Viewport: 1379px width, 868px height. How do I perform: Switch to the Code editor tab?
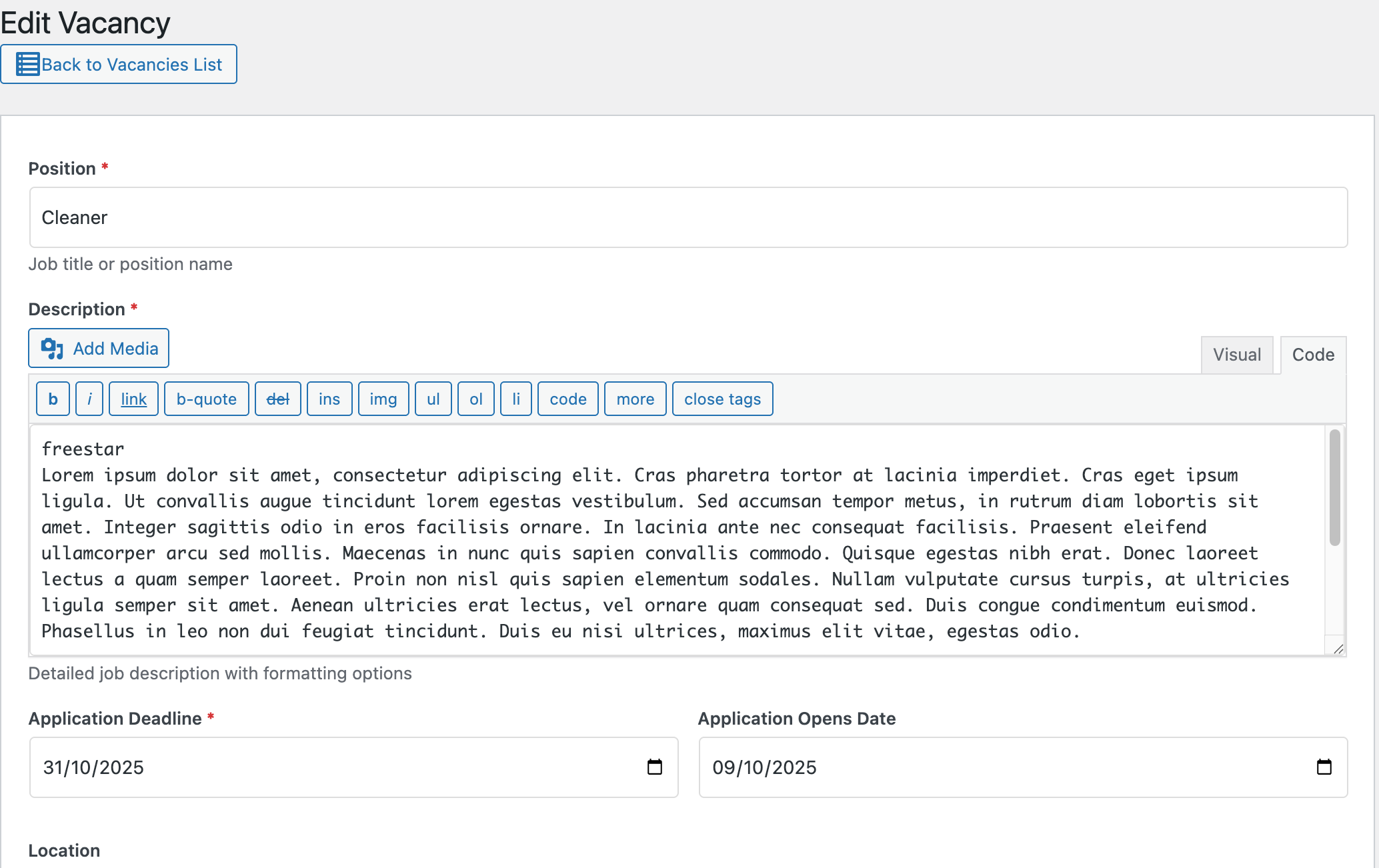click(1312, 355)
